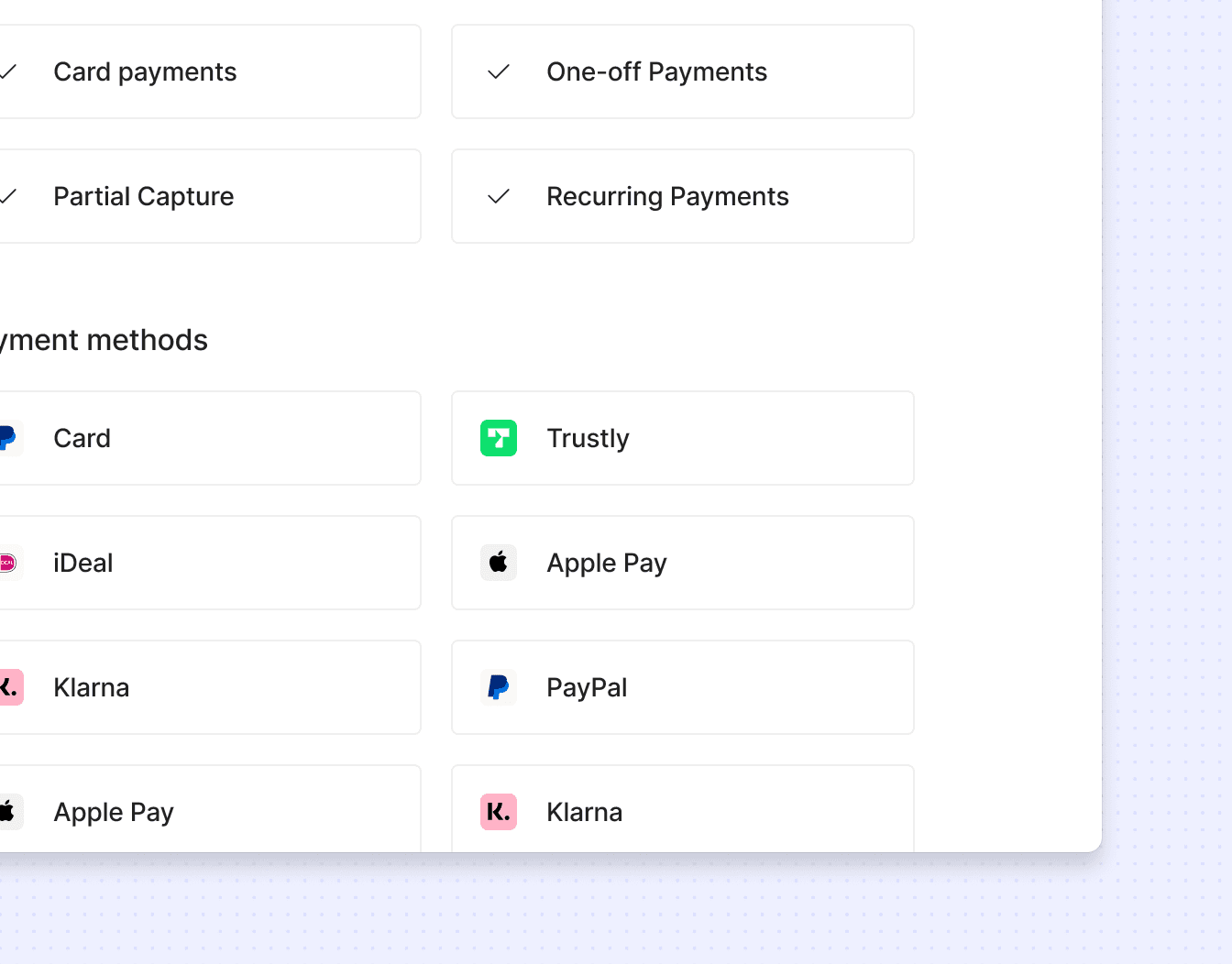The image size is (1232, 964).
Task: Click the blue PayPal logo icon
Action: pyautogui.click(x=499, y=687)
